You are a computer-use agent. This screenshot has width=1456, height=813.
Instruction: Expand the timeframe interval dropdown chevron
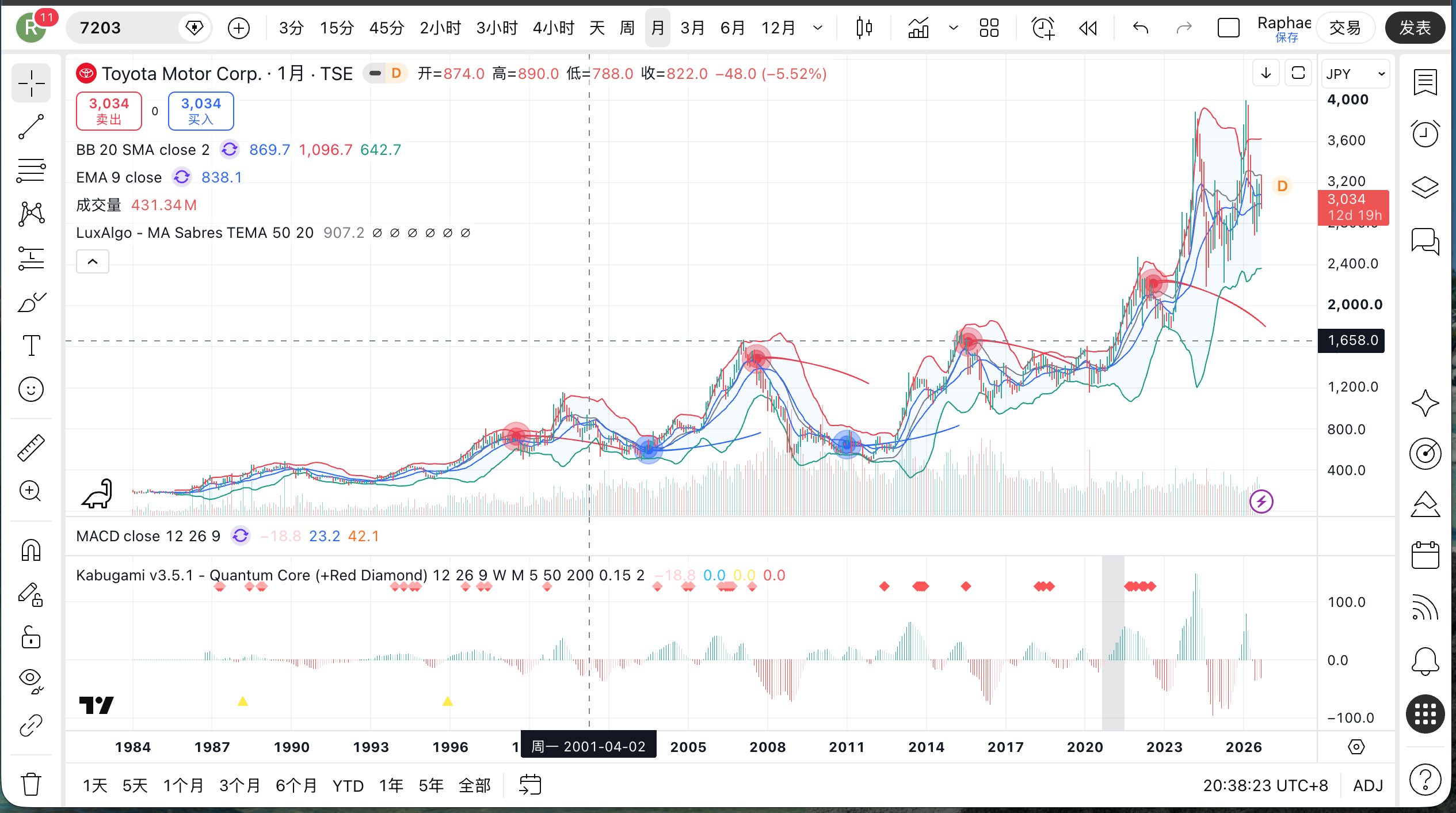click(817, 28)
